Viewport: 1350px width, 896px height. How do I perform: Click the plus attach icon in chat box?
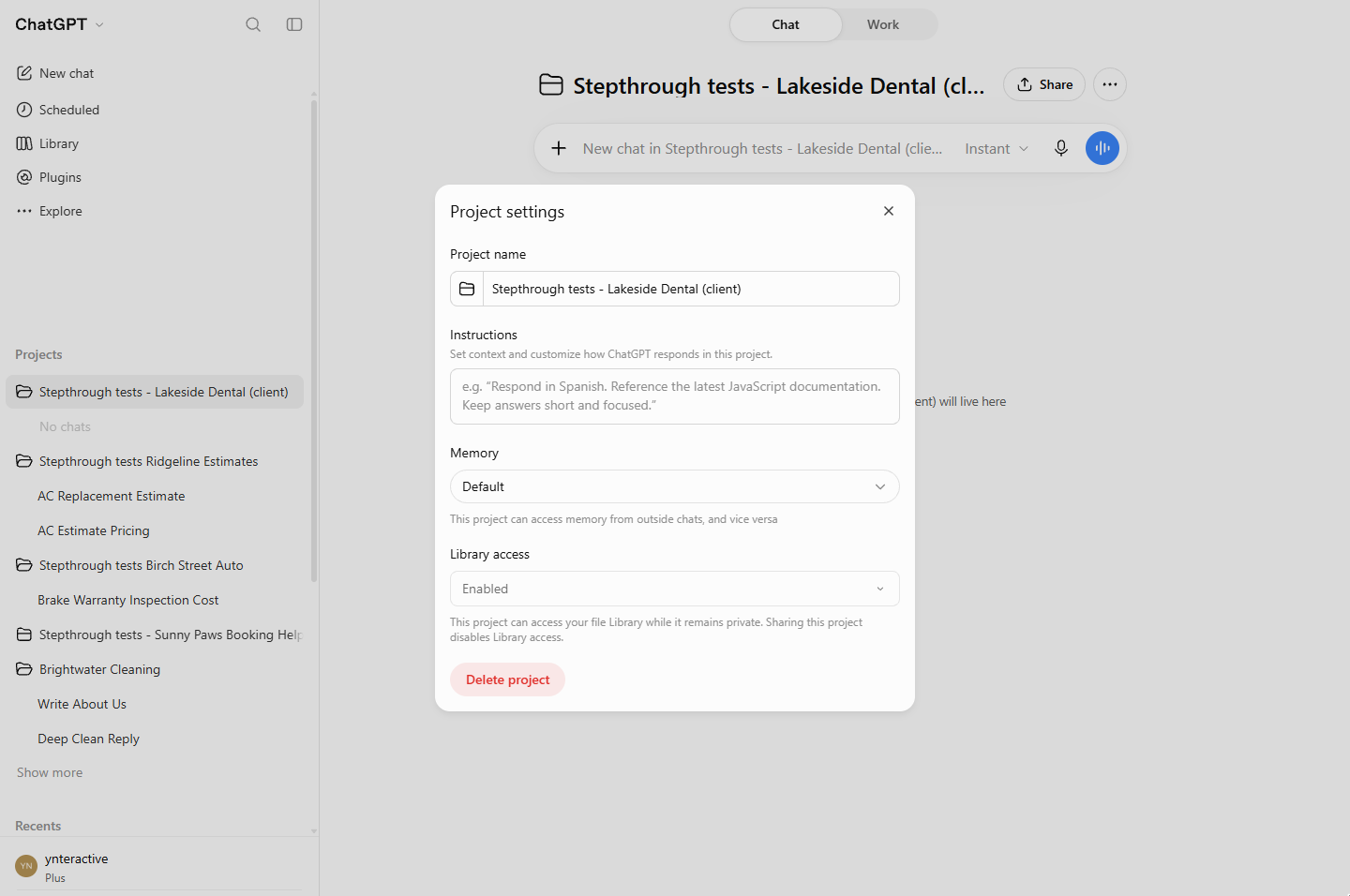(x=559, y=148)
